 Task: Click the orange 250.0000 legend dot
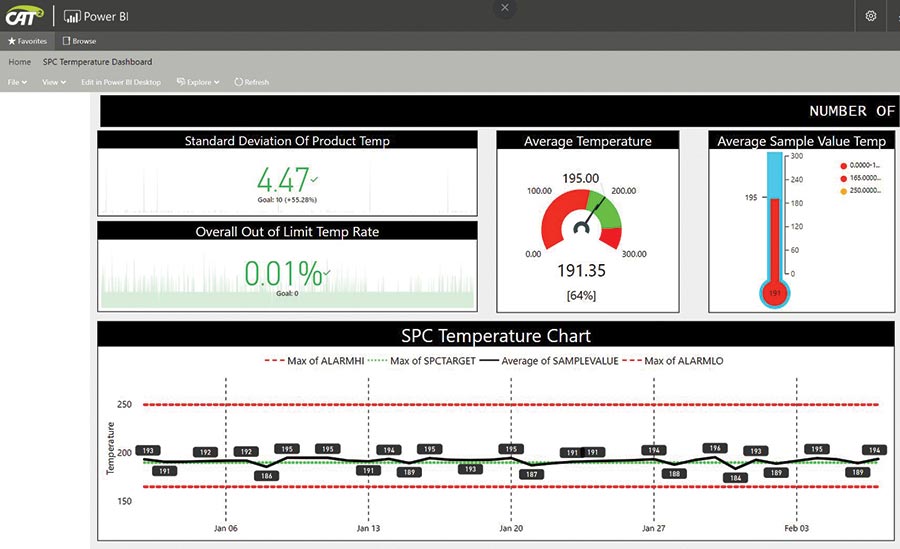843,190
